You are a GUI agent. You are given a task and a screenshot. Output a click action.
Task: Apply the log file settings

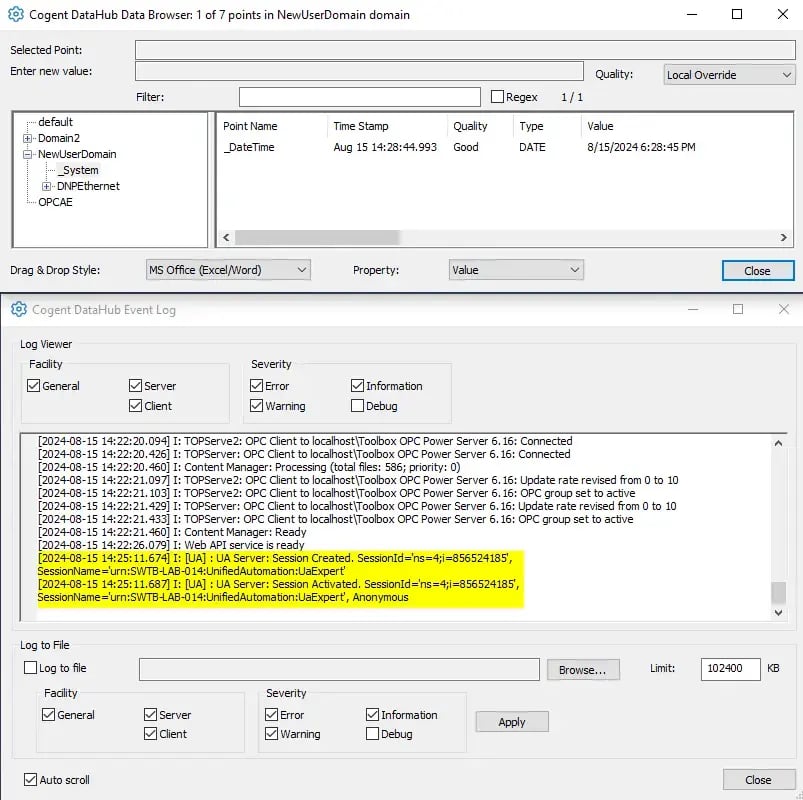(511, 721)
